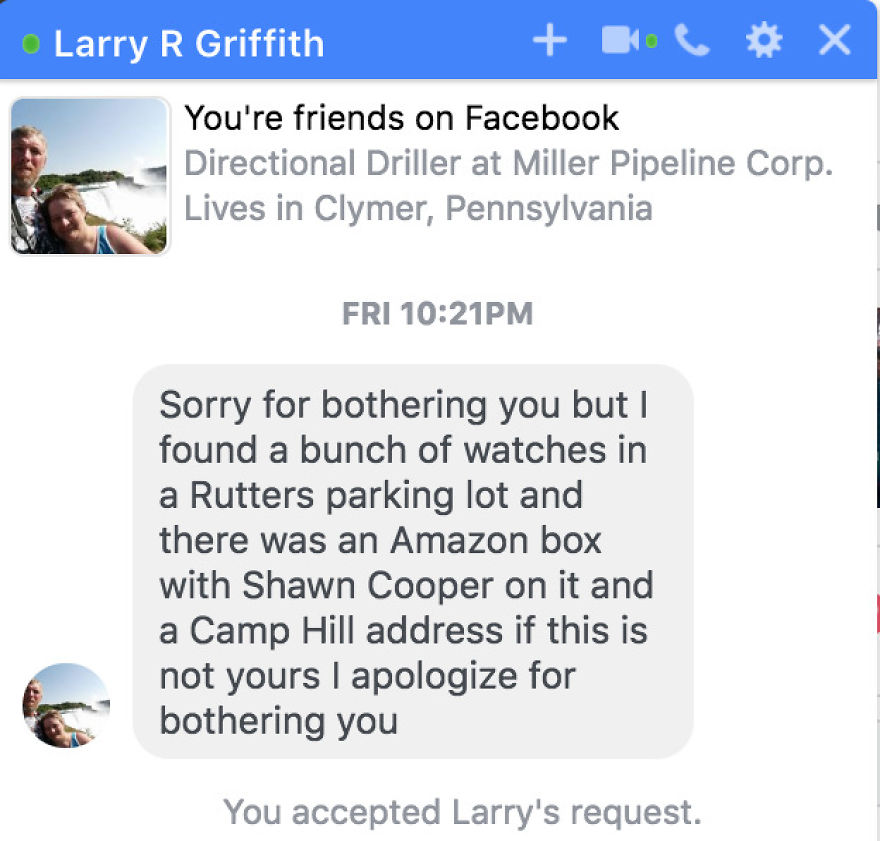Screen dimensions: 880x841
Task: Add more people to the conversation
Action: point(549,40)
